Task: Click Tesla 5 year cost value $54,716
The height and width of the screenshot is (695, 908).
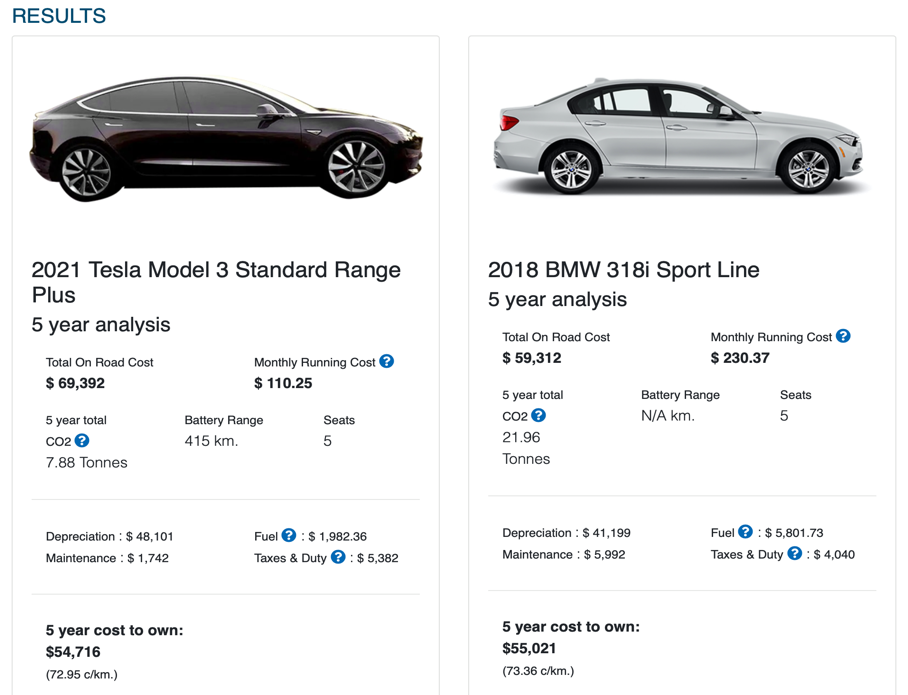Action: coord(73,652)
